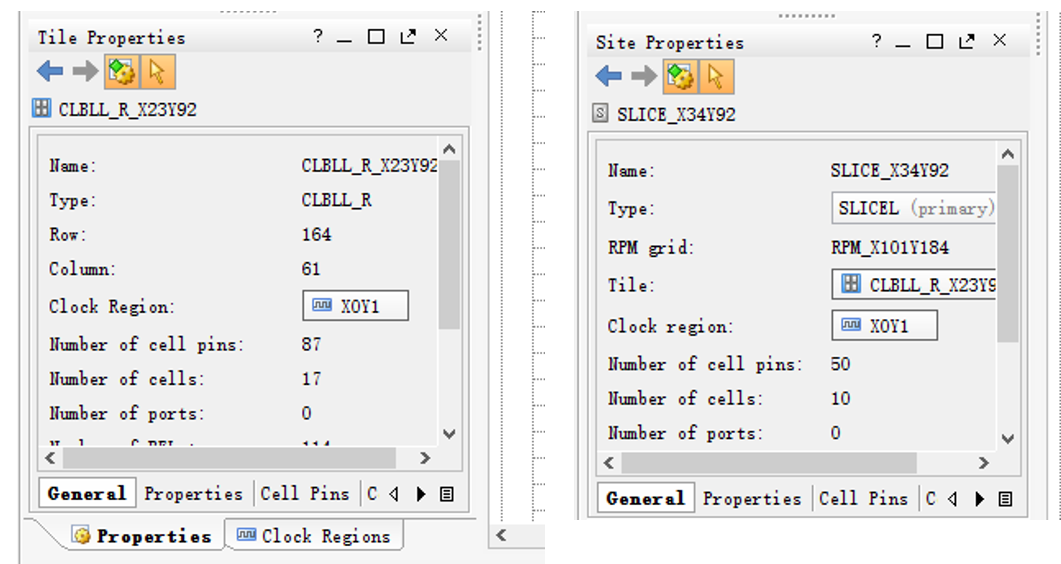1061x564 pixels.
Task: Show previous tabs arrow in Site Properties
Action: [x=953, y=499]
